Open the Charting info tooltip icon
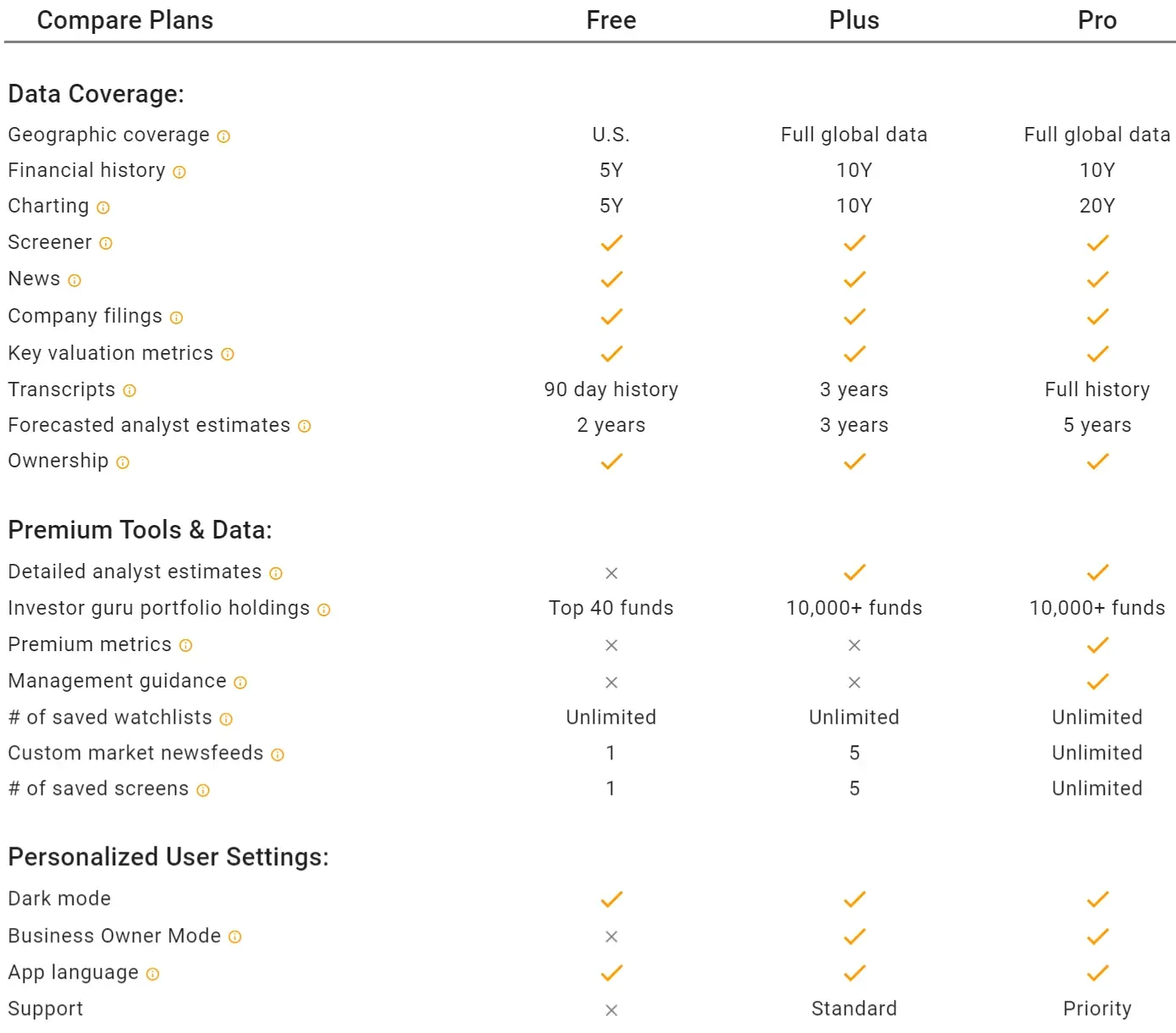The height and width of the screenshot is (1033, 1176). [103, 207]
